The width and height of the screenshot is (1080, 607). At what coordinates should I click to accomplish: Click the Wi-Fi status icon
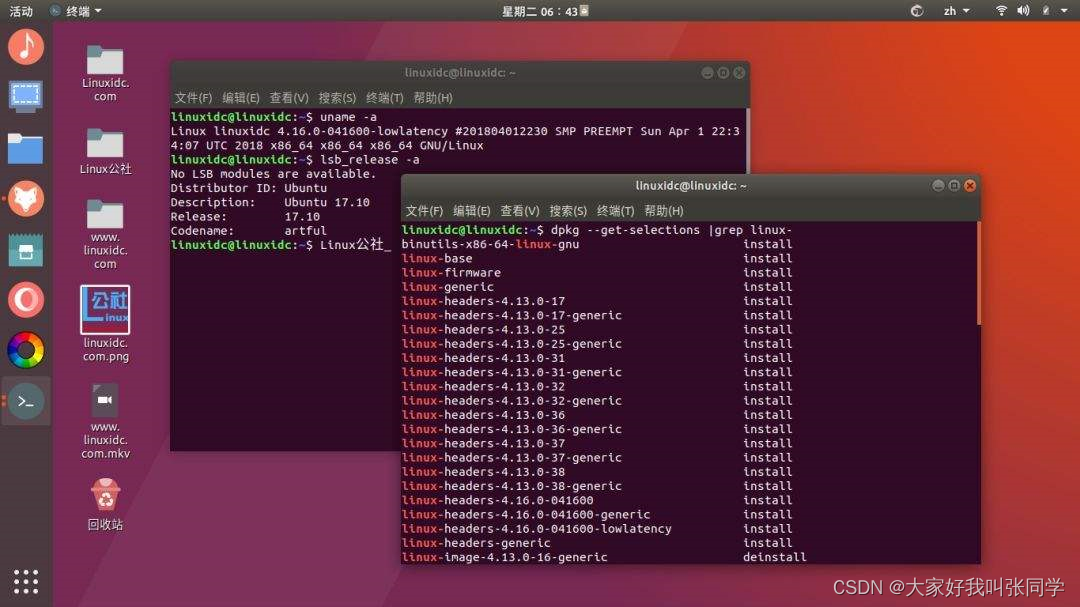[x=1001, y=10]
